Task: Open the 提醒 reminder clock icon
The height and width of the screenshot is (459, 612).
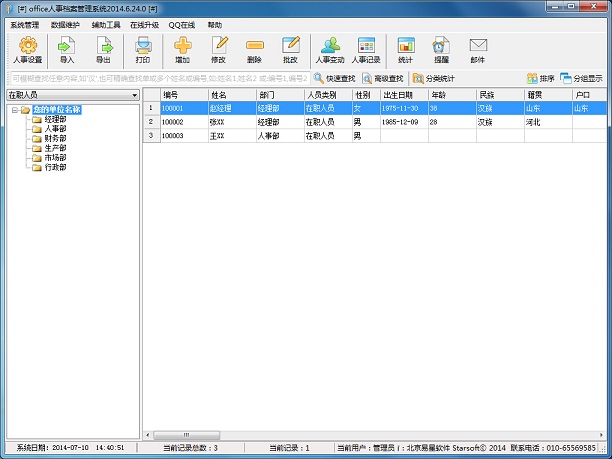Action: (x=440, y=49)
